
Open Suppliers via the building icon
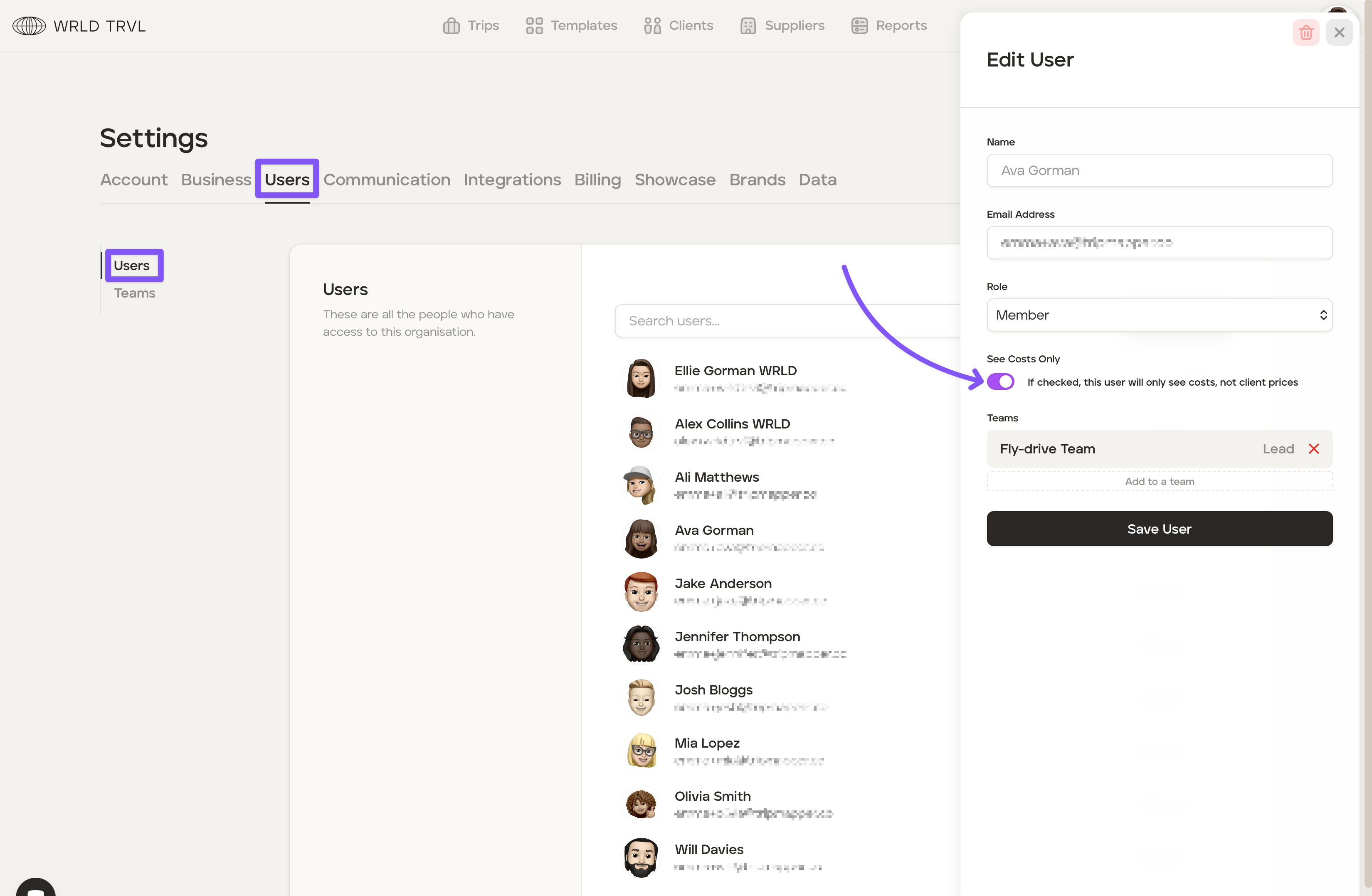pyautogui.click(x=748, y=26)
